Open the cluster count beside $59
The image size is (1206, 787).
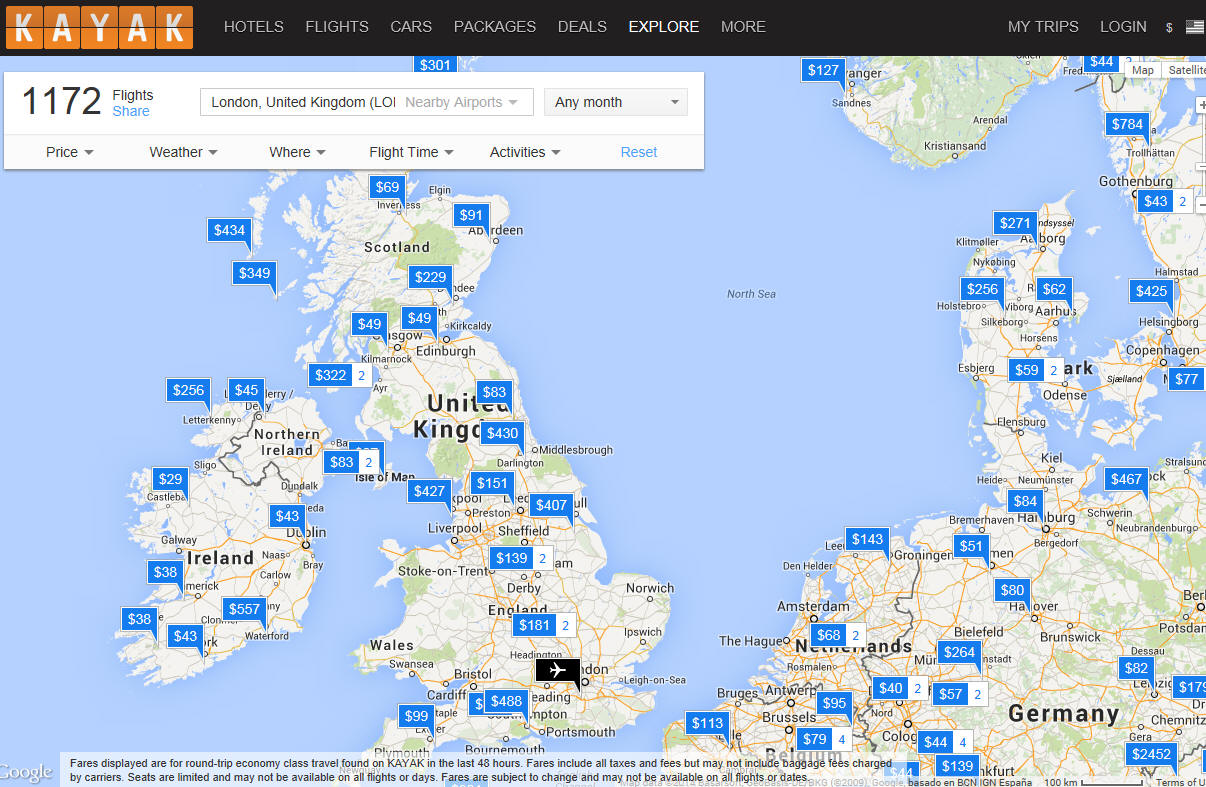tap(1053, 370)
